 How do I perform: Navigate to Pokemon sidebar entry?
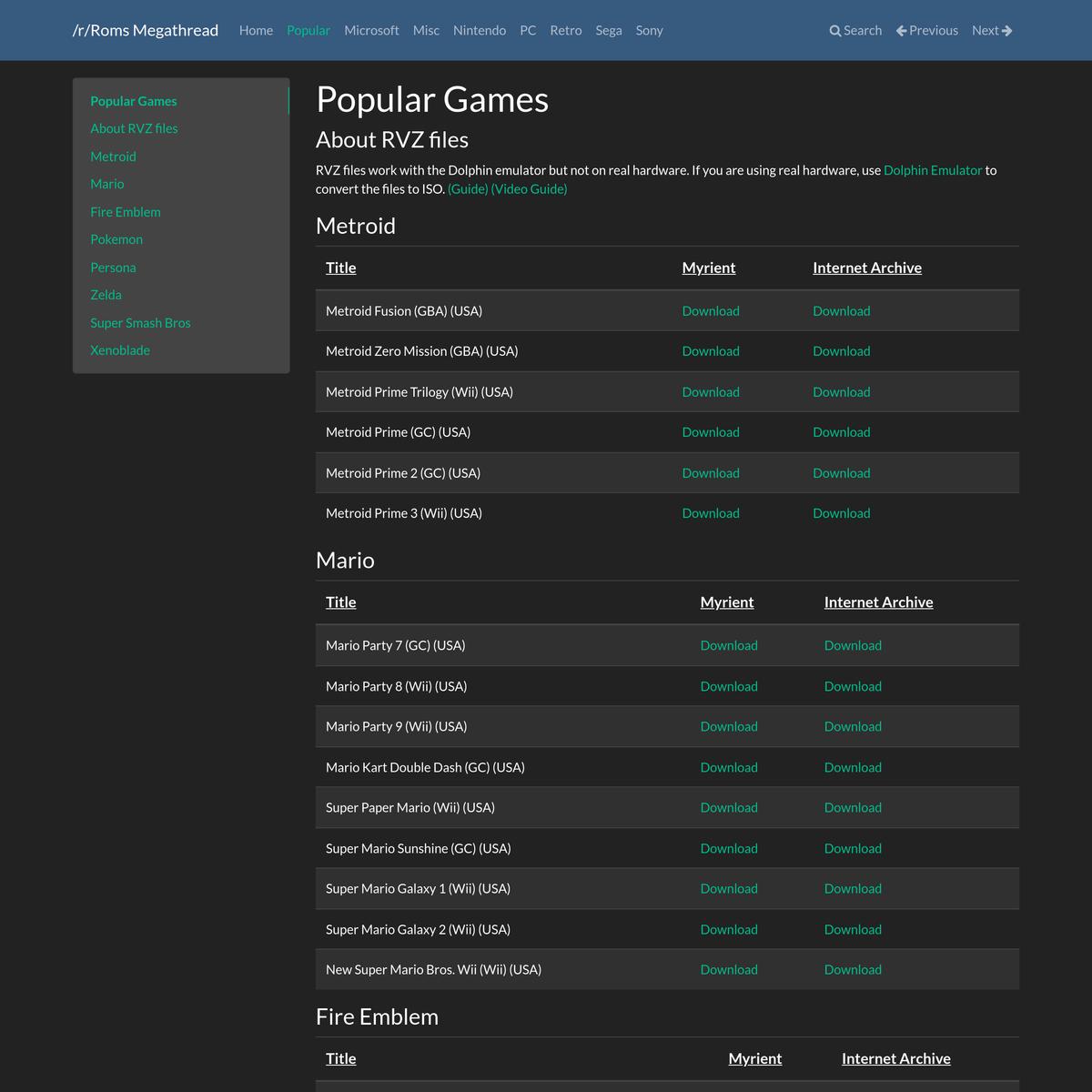116,239
